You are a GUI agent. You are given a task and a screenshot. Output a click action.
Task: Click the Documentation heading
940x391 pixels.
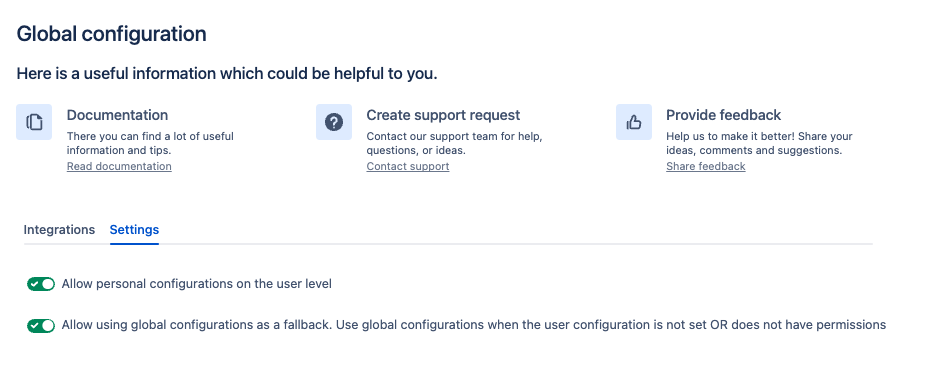(x=118, y=115)
